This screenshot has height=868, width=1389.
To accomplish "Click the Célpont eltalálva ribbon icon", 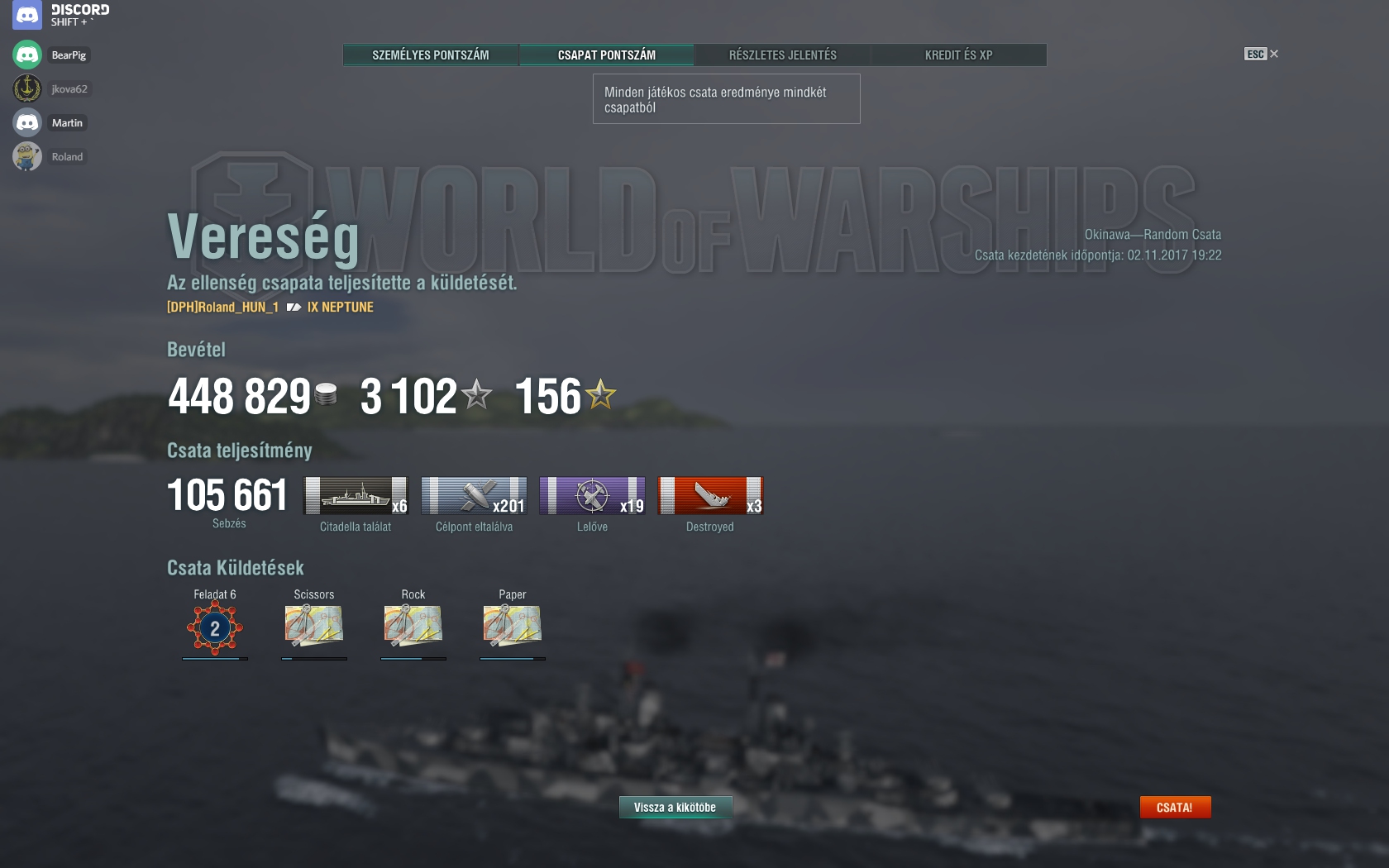I will [474, 496].
